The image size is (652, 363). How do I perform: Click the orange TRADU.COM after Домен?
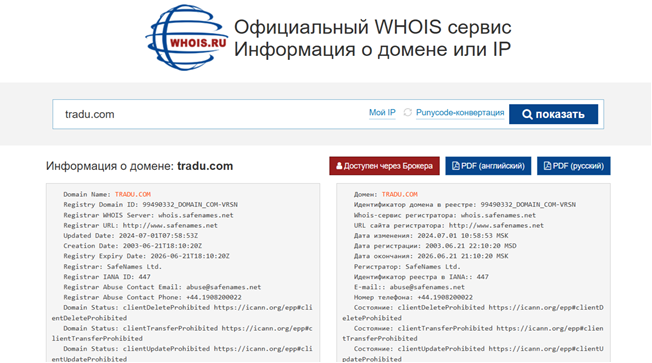400,194
